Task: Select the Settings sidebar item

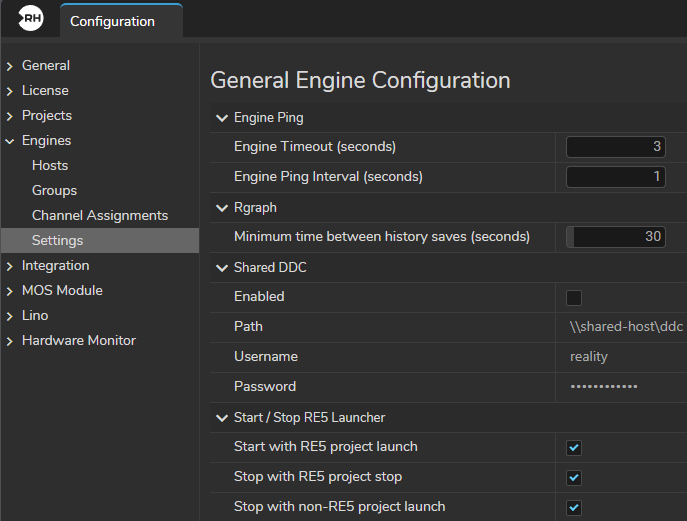Action: pyautogui.click(x=57, y=240)
